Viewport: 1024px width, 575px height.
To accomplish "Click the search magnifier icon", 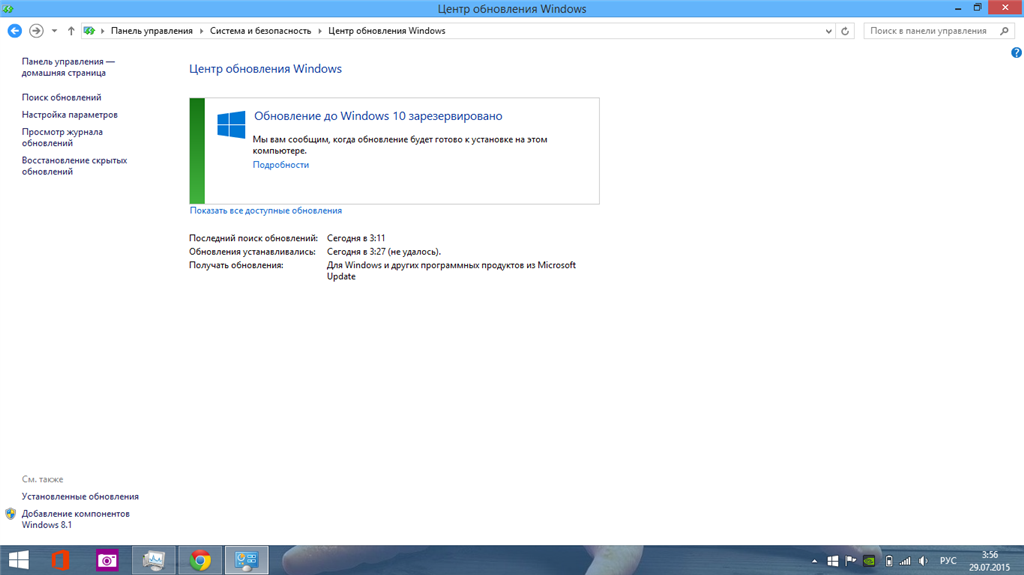I will coord(1004,31).
